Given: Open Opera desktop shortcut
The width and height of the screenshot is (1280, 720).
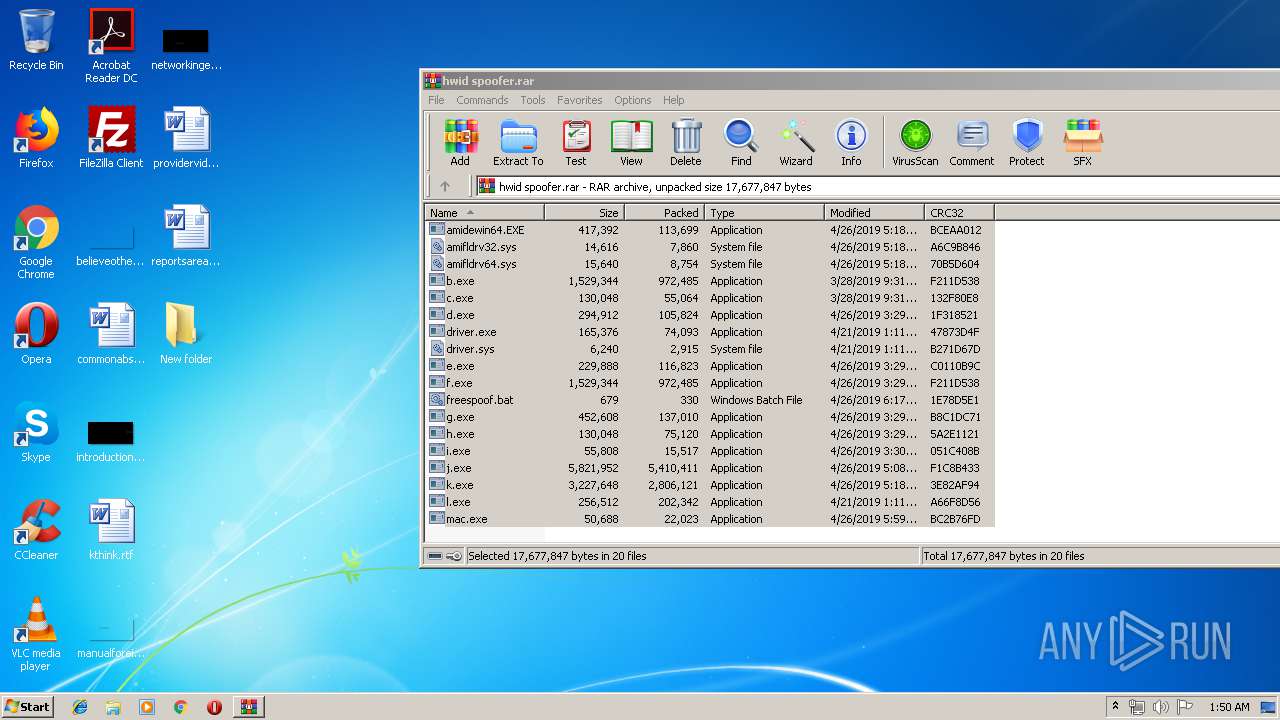Looking at the screenshot, I should point(36,334).
